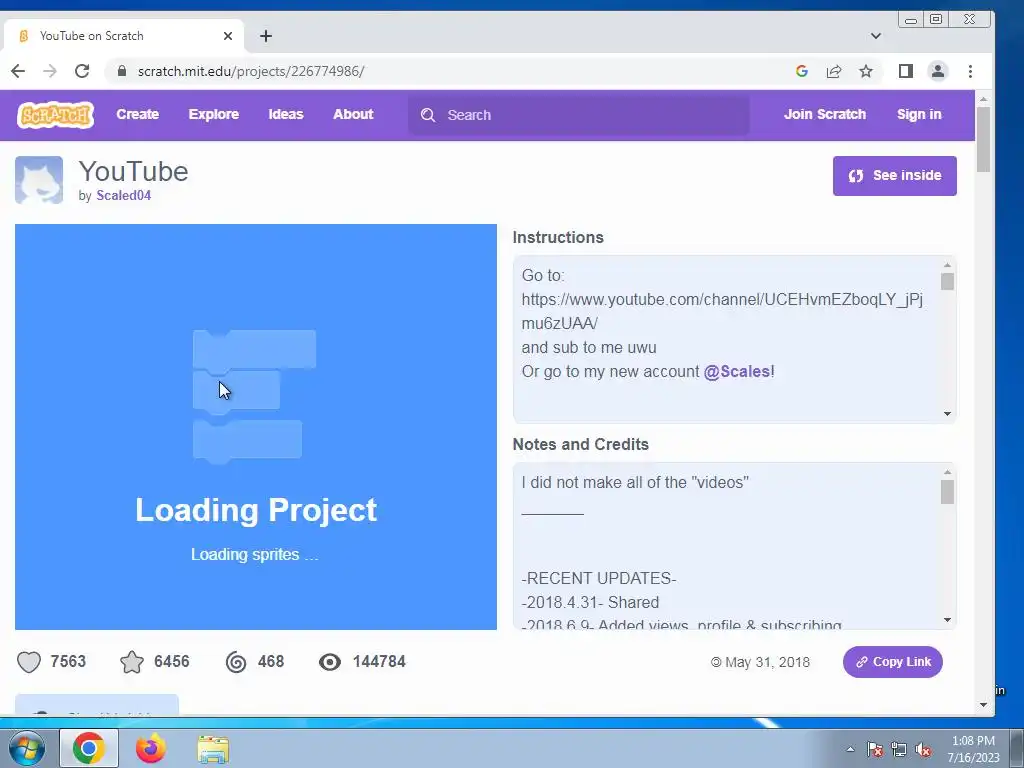Open Firefox from the taskbar

coord(151,748)
